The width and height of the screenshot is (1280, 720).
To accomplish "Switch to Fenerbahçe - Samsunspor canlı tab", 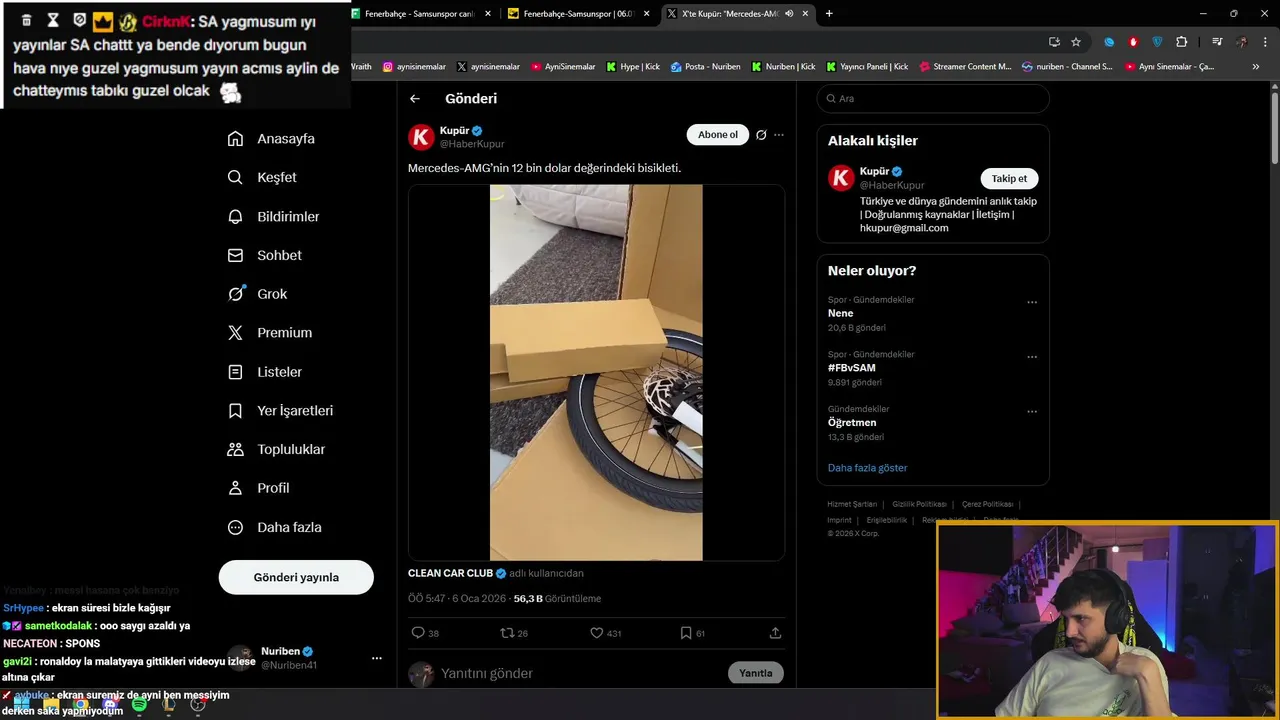I will click(x=422, y=14).
